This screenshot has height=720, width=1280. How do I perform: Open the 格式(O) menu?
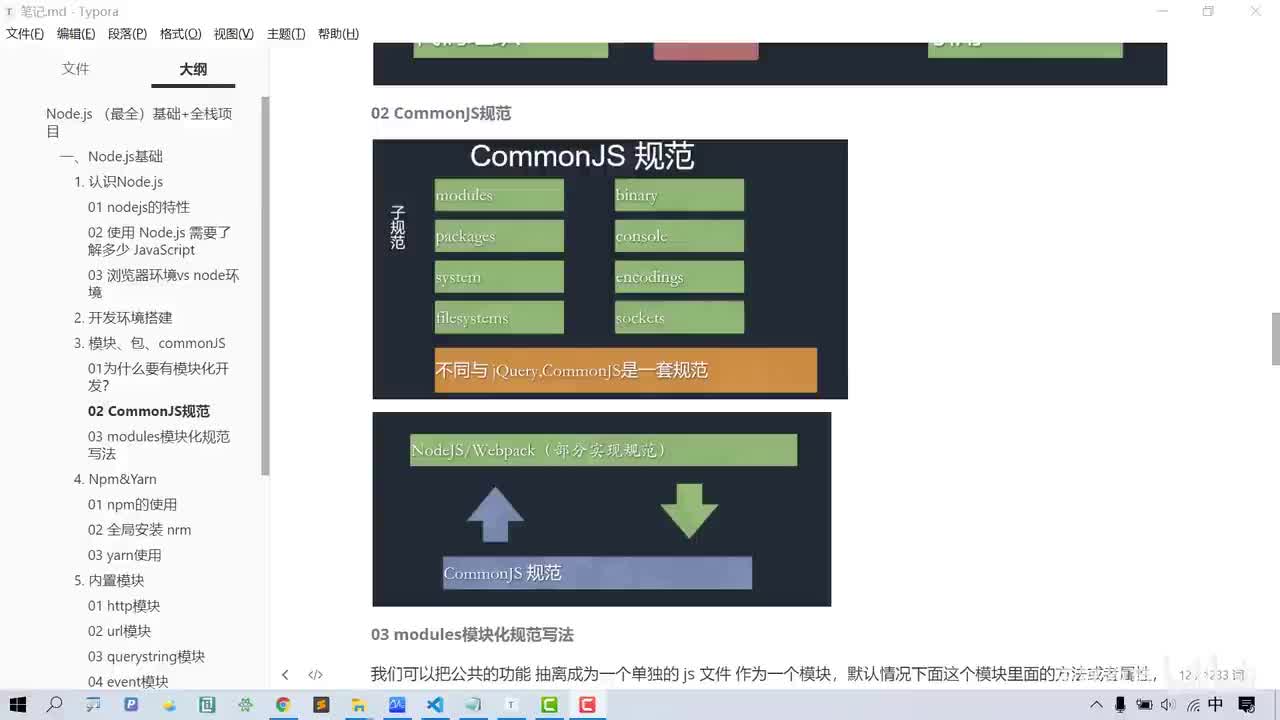(180, 34)
